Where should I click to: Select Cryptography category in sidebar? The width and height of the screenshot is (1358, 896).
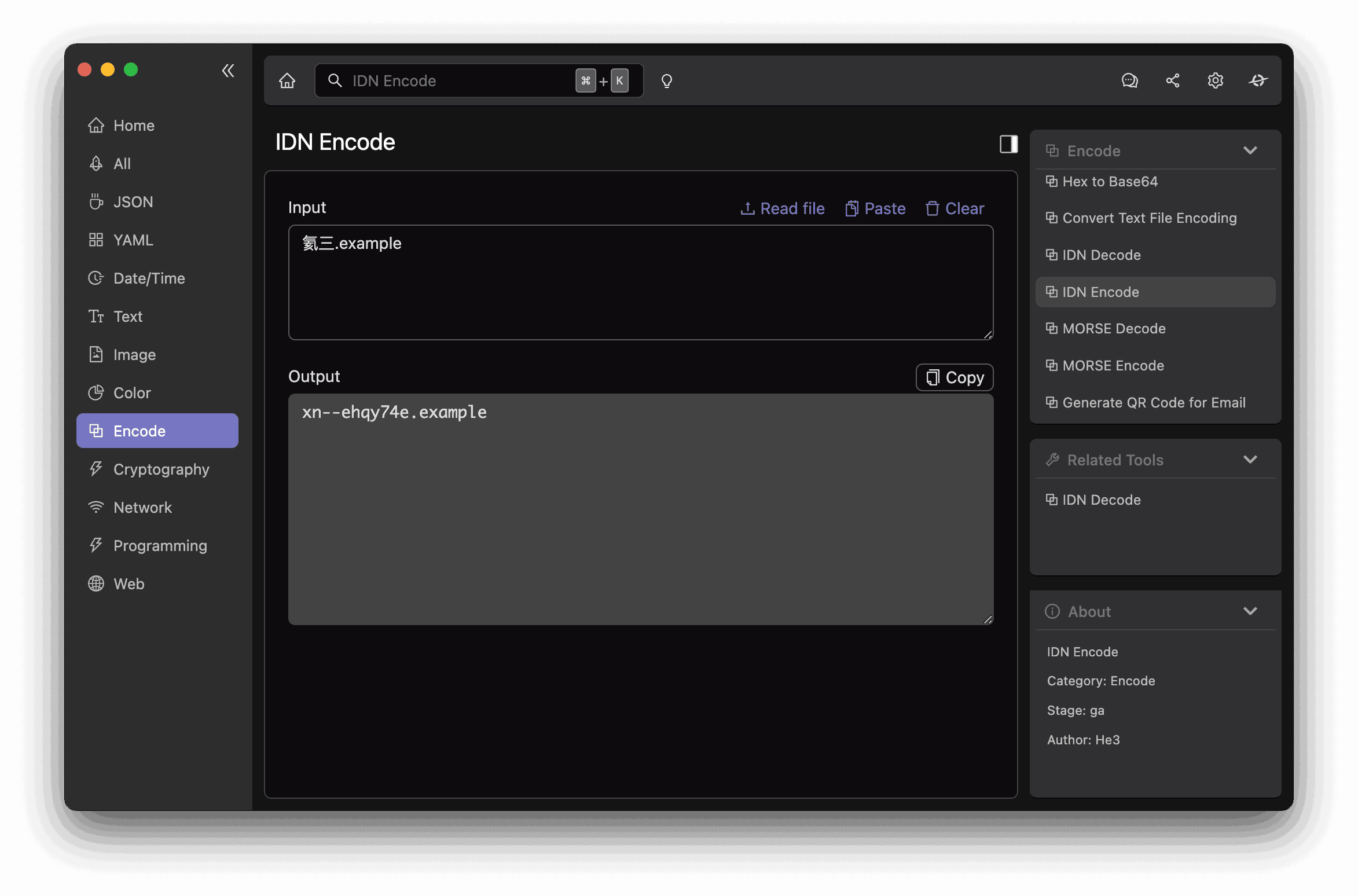pyautogui.click(x=157, y=469)
